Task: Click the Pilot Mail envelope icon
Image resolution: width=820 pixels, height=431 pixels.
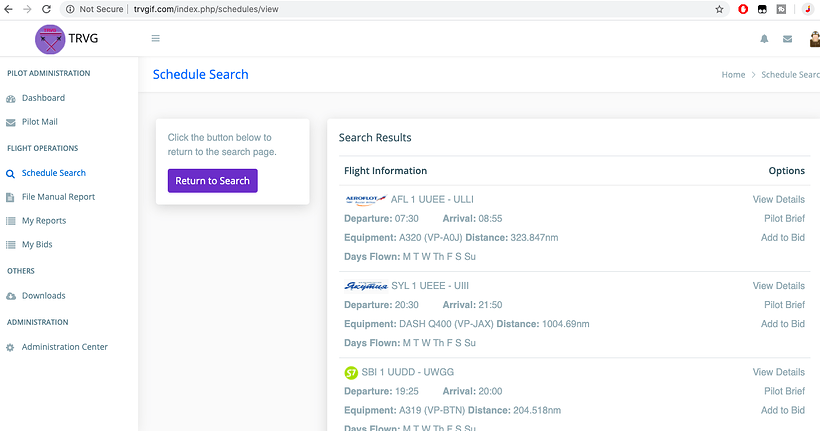Action: pyautogui.click(x=10, y=123)
